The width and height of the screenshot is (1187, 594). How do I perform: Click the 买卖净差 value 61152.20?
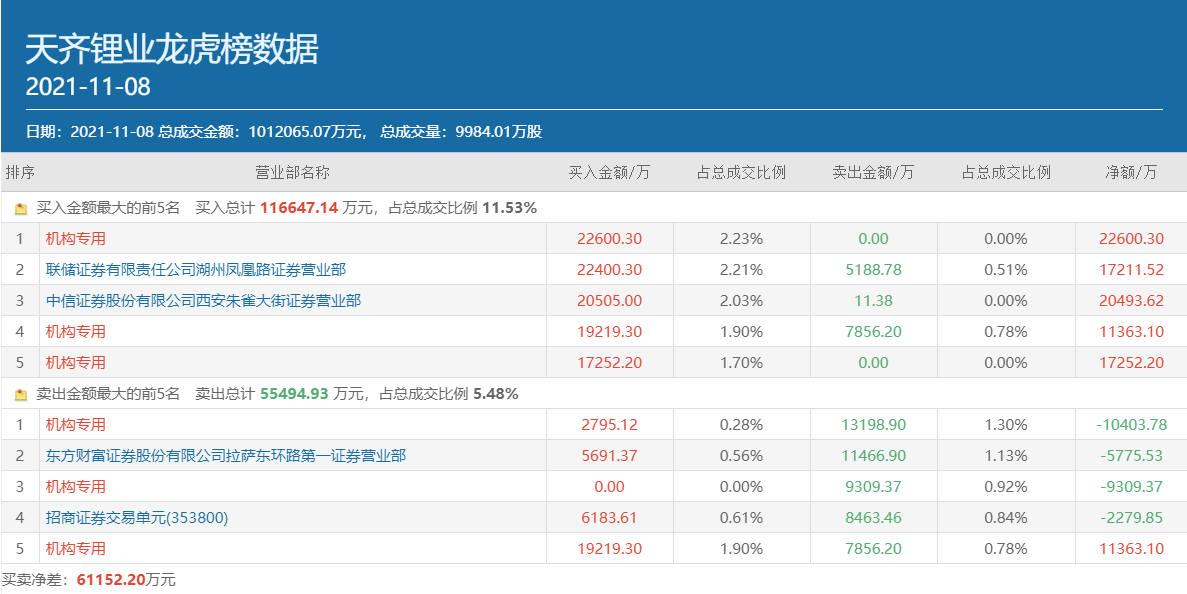(x=110, y=580)
